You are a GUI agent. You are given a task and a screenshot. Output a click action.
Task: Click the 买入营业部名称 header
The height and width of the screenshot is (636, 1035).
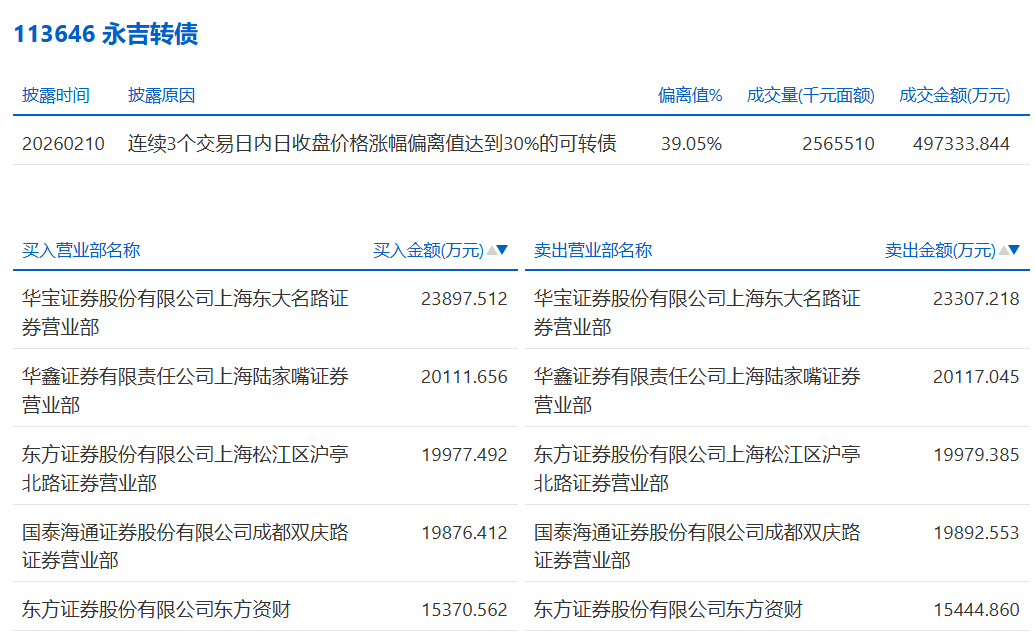click(x=81, y=250)
